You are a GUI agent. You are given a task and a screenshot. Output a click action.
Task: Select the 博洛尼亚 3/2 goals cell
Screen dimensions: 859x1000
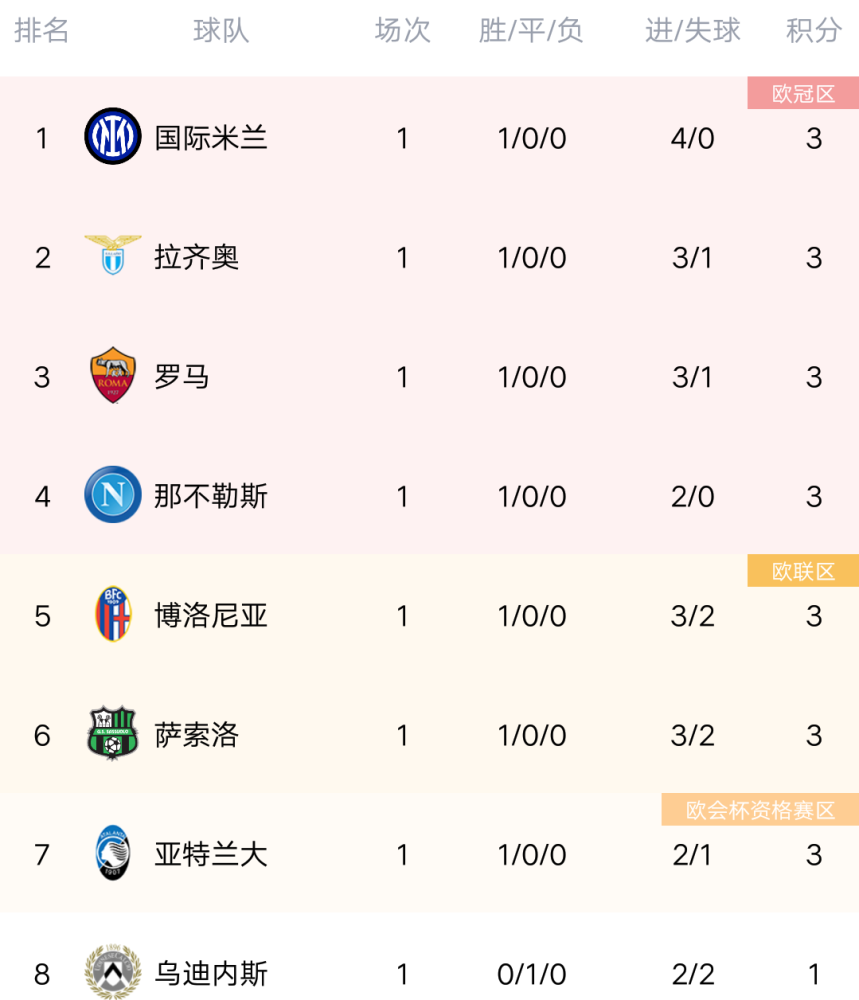pos(693,616)
